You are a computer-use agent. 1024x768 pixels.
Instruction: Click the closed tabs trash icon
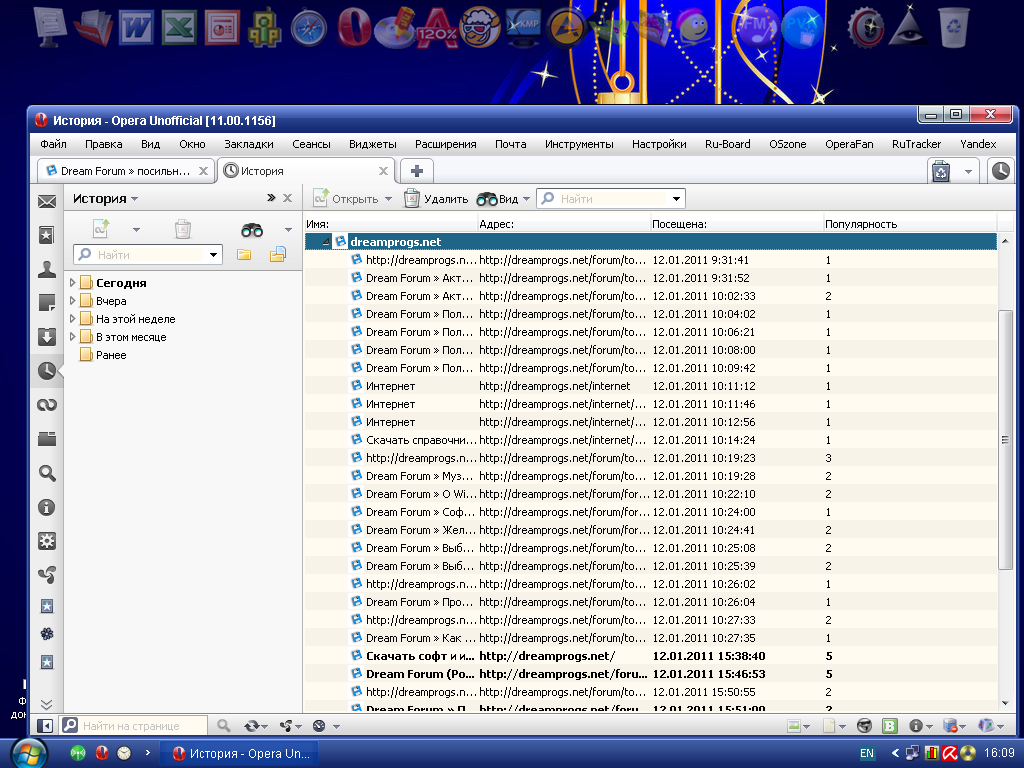point(940,172)
